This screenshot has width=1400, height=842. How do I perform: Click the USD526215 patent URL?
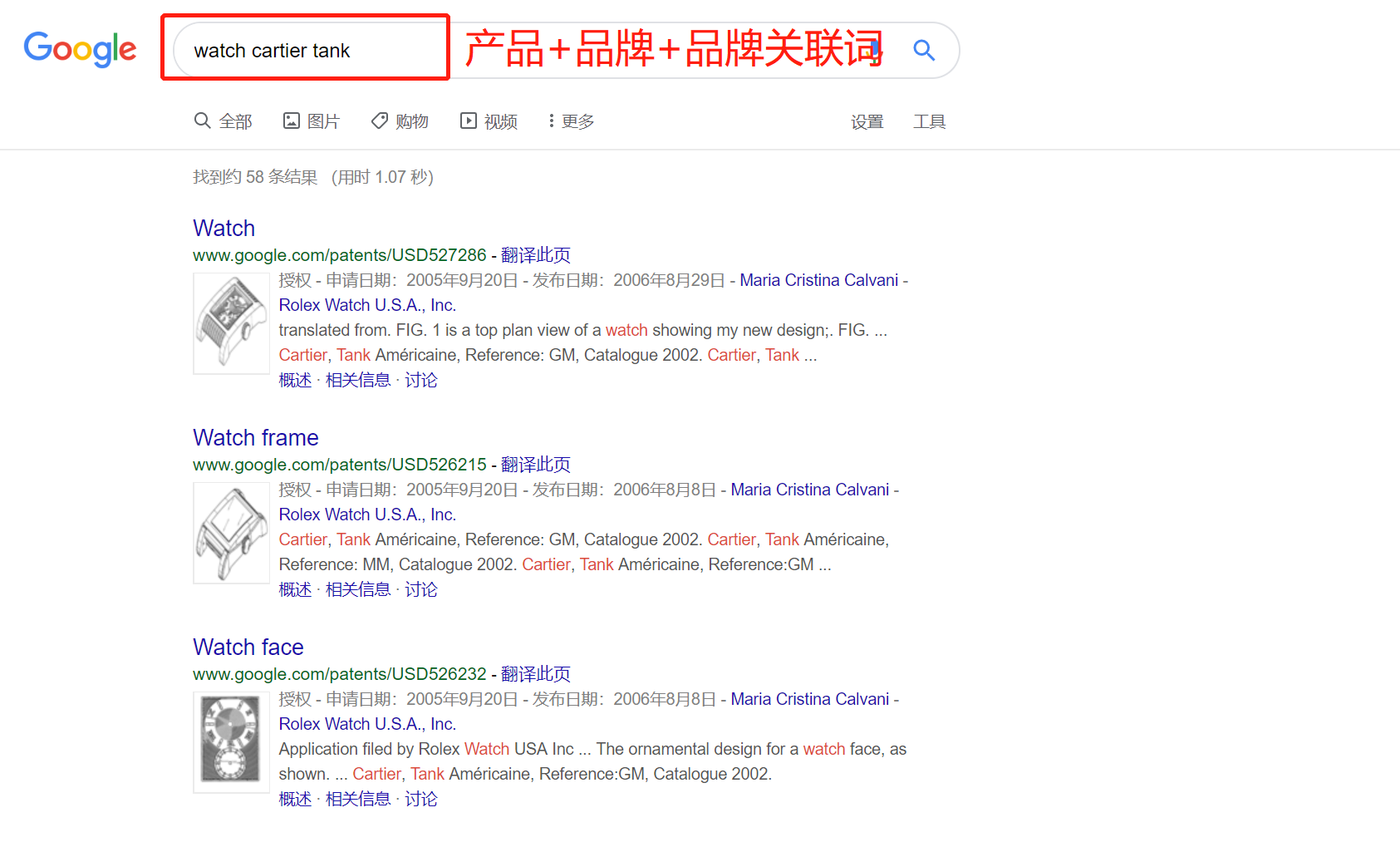point(339,465)
